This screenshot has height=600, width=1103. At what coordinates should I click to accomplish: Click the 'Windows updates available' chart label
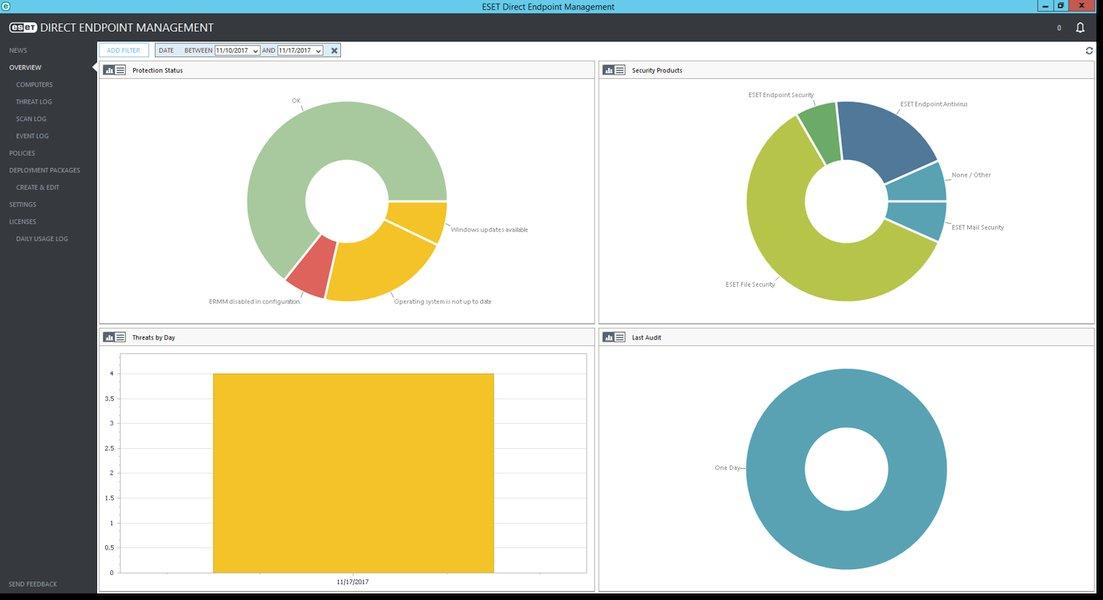(x=489, y=230)
